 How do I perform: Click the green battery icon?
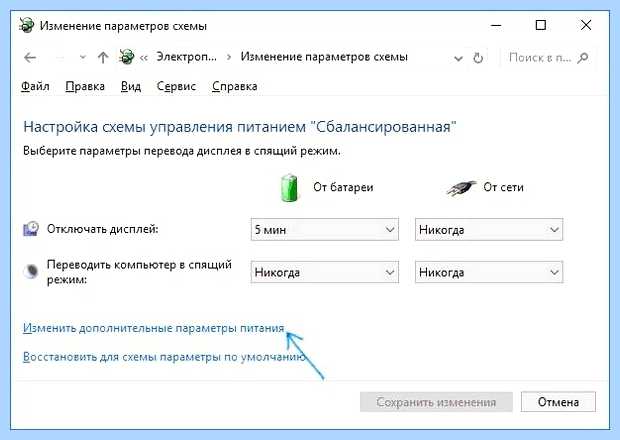click(289, 188)
